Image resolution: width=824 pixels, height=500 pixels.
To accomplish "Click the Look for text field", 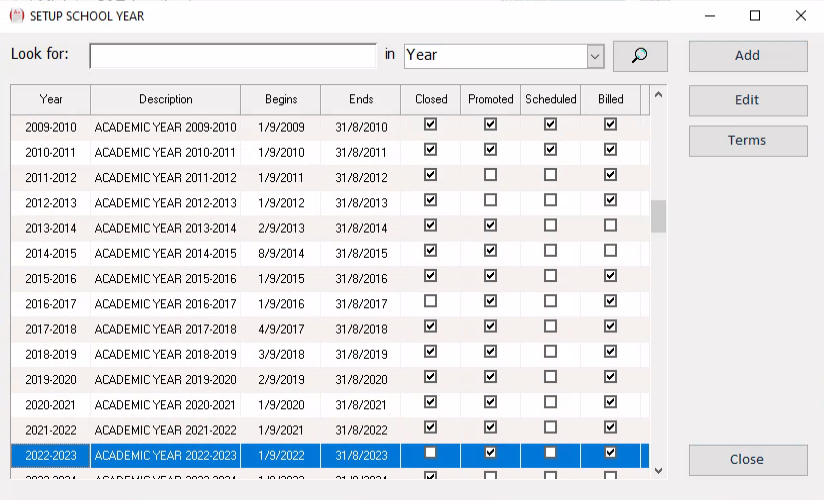I will pyautogui.click(x=233, y=56).
